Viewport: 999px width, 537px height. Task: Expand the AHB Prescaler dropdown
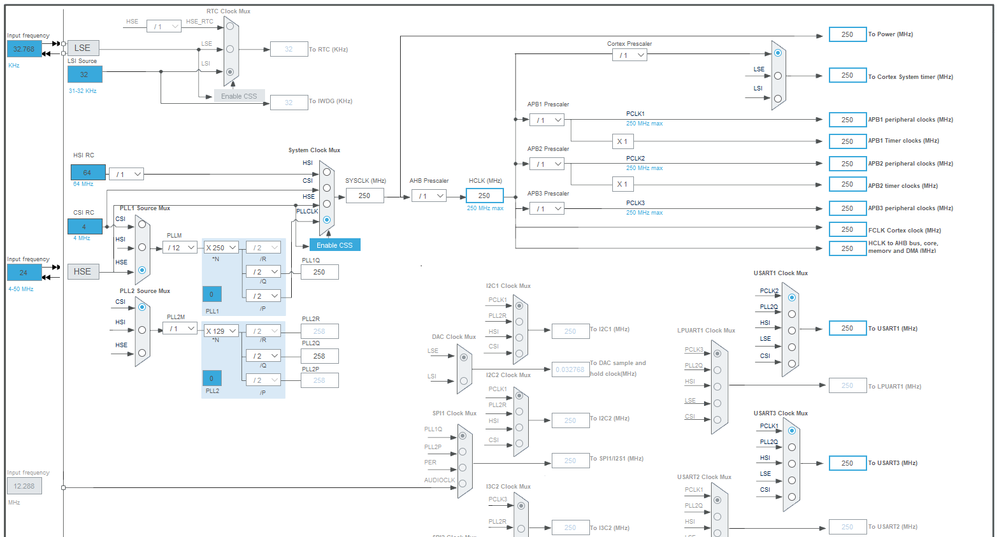point(428,196)
